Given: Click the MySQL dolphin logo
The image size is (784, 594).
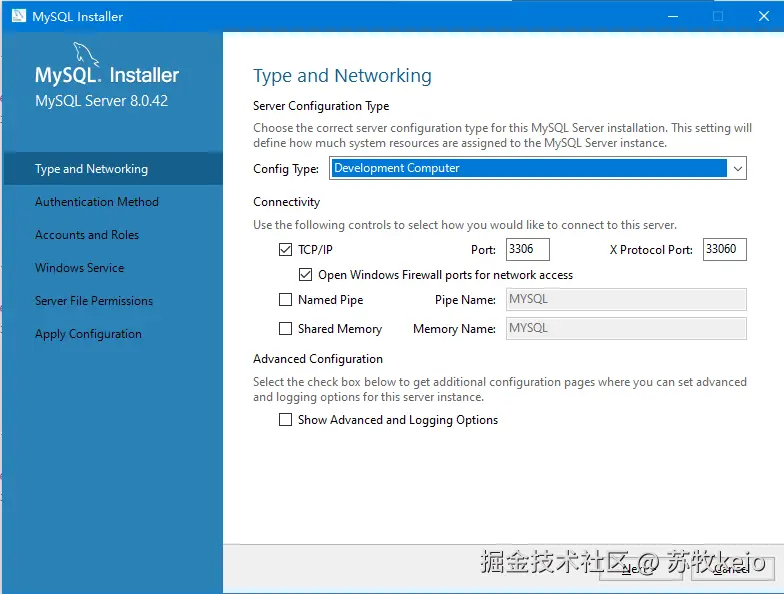Looking at the screenshot, I should [86, 54].
